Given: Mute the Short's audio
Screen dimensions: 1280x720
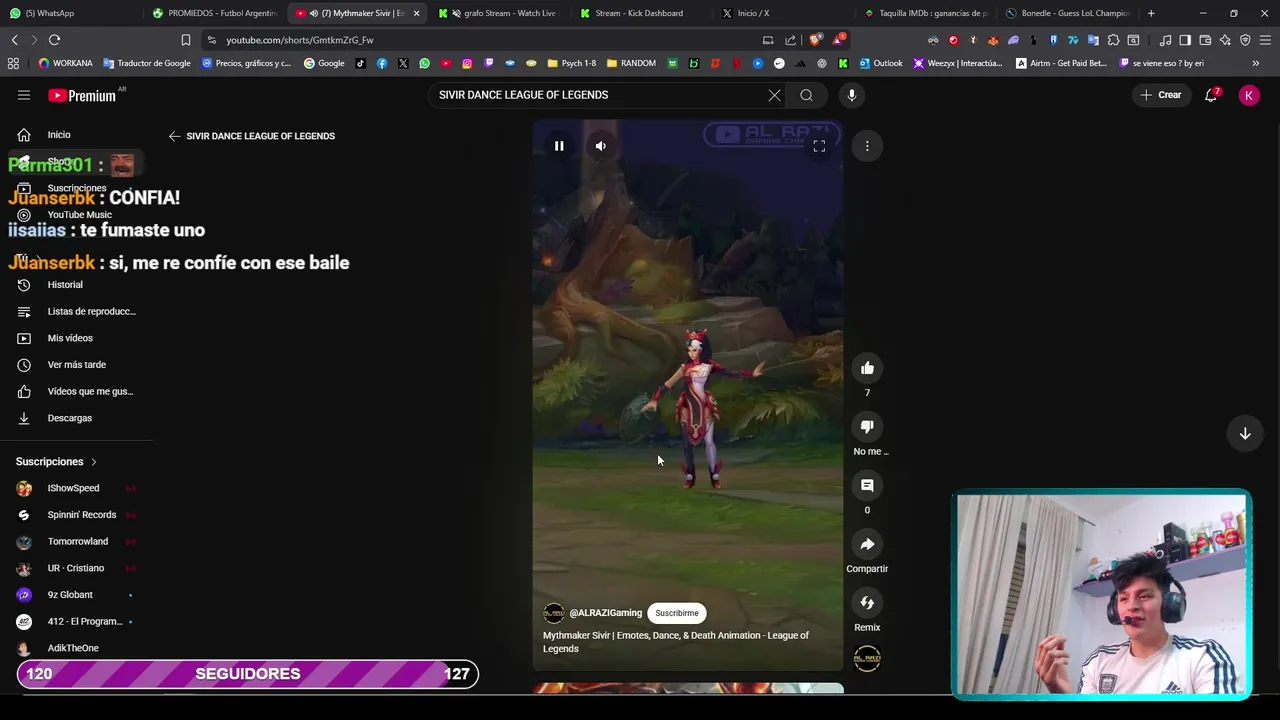Looking at the screenshot, I should click(x=600, y=146).
